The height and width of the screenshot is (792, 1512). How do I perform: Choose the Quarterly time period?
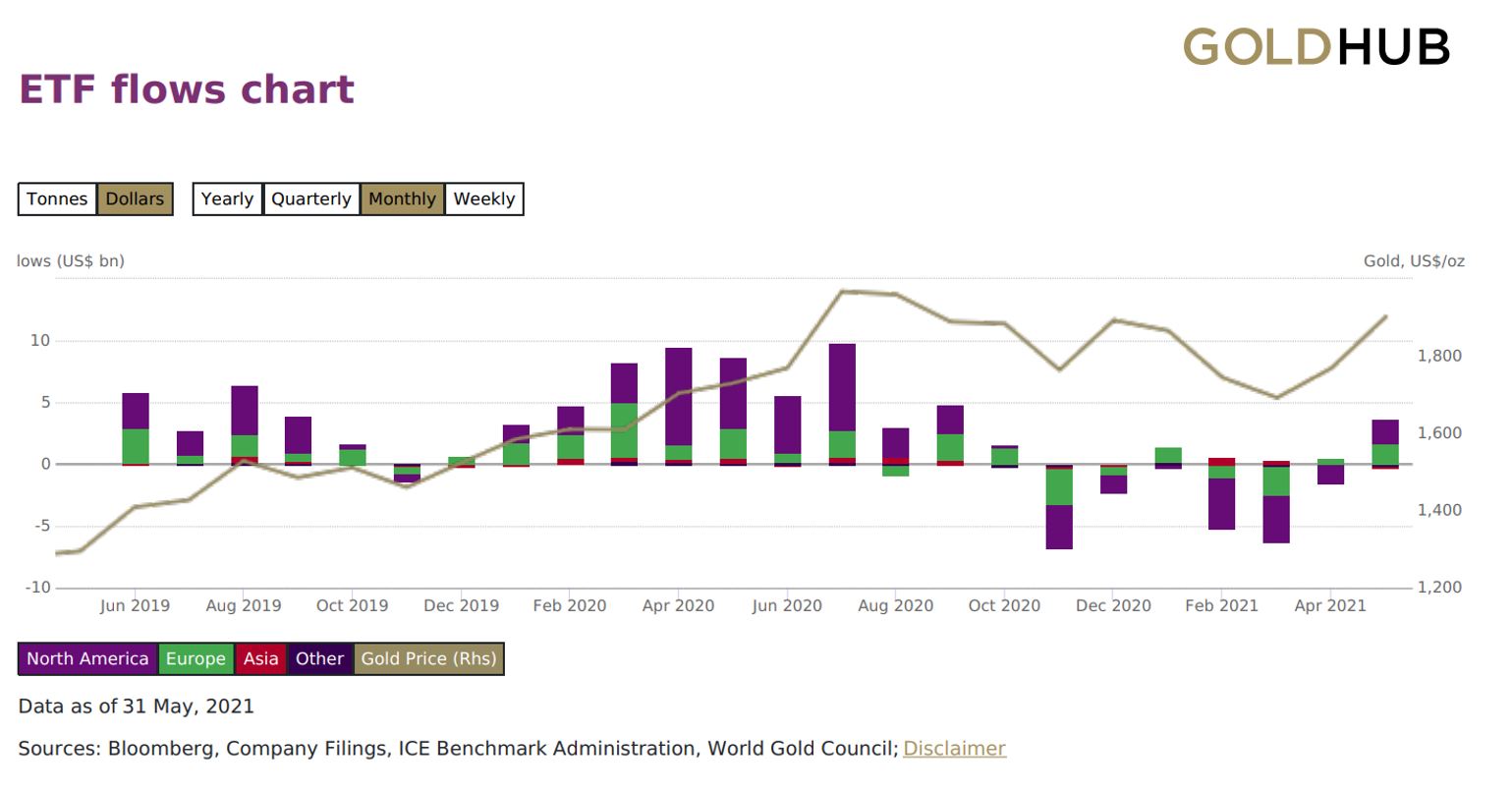310,199
